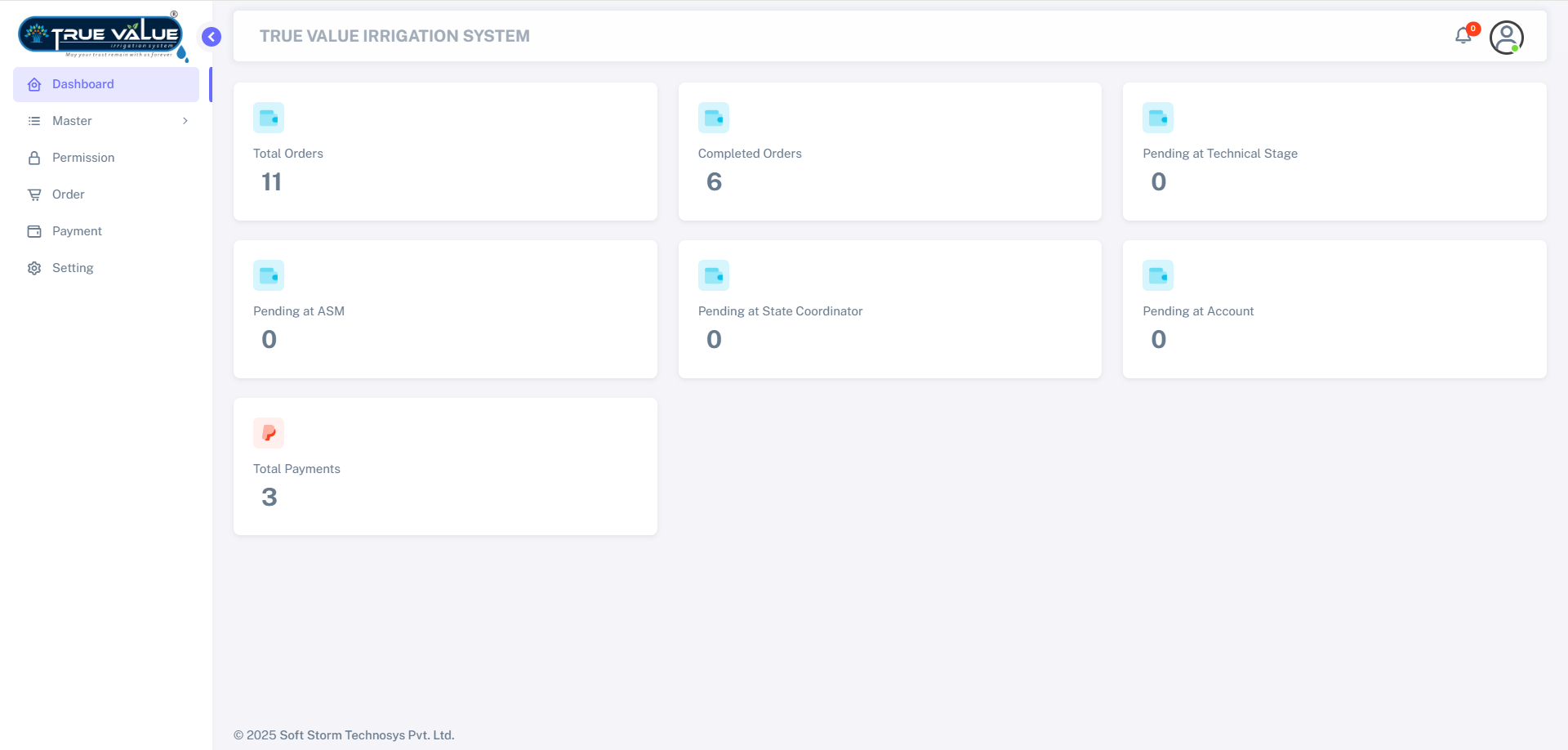Select the Order shopping cart icon
Screen dimensions: 1568x750
33,194
